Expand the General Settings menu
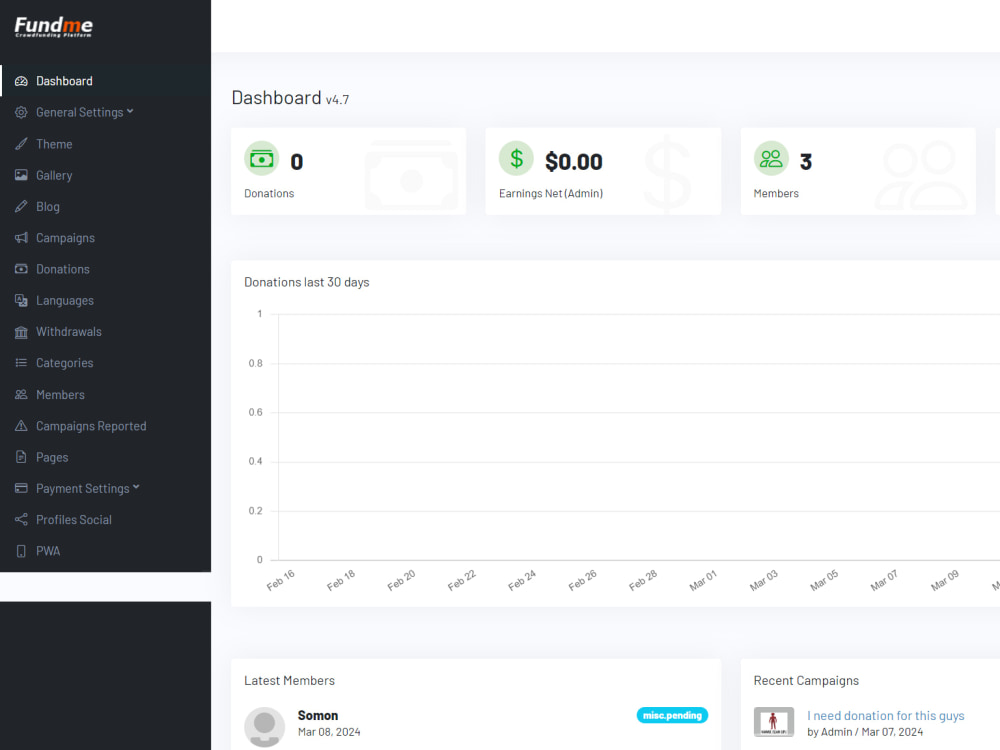The width and height of the screenshot is (1000, 750). pos(78,112)
